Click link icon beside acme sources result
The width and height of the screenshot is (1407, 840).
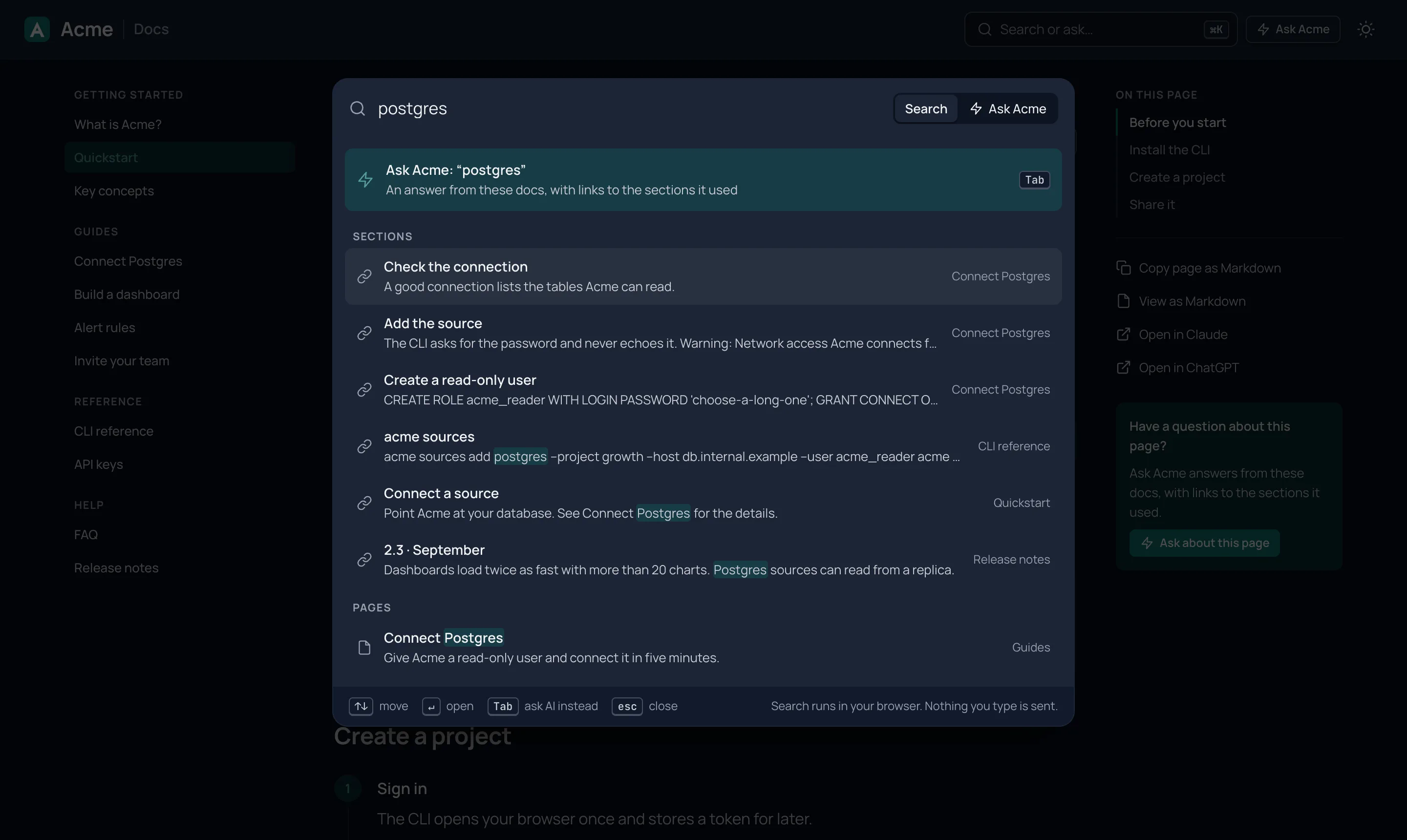coord(364,446)
